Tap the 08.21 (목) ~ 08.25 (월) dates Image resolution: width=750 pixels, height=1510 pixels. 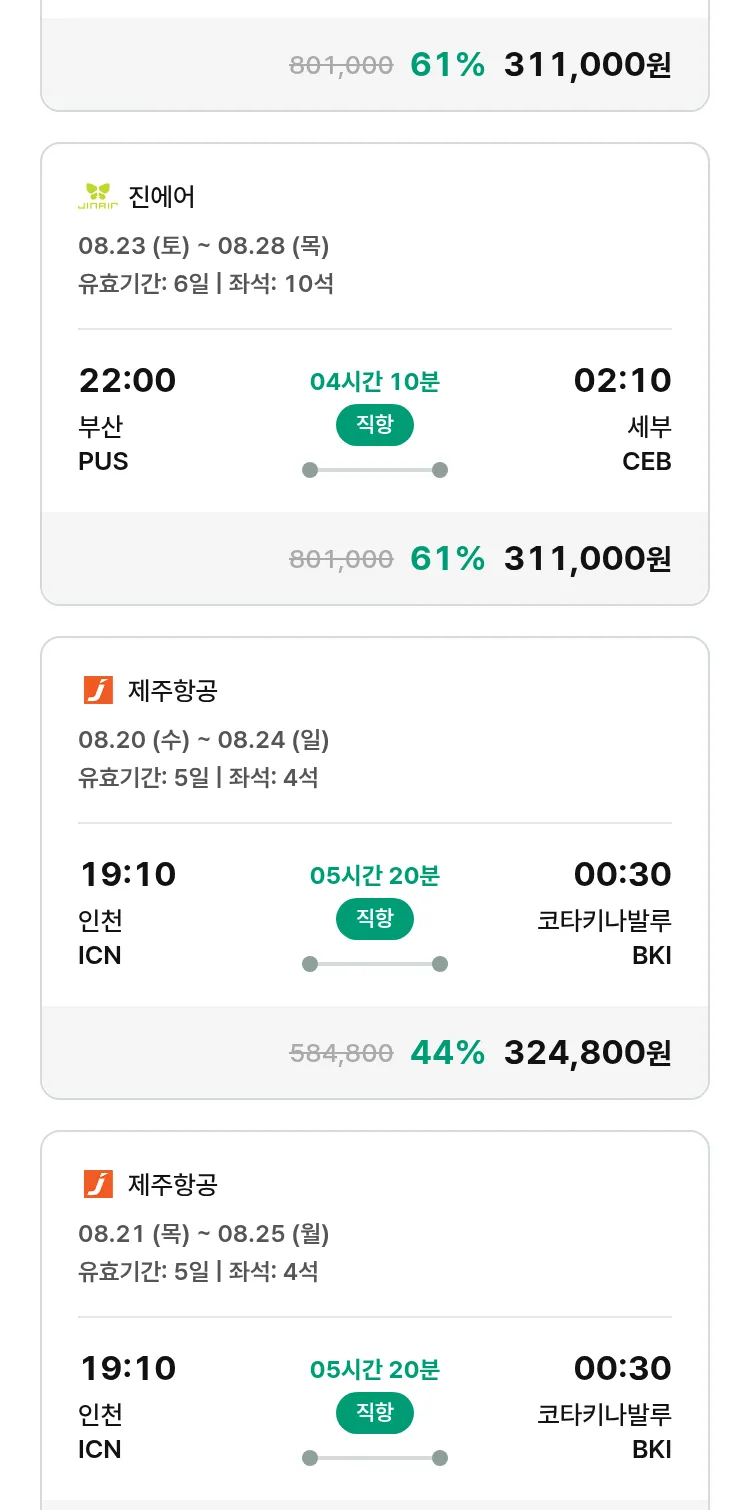click(204, 1234)
